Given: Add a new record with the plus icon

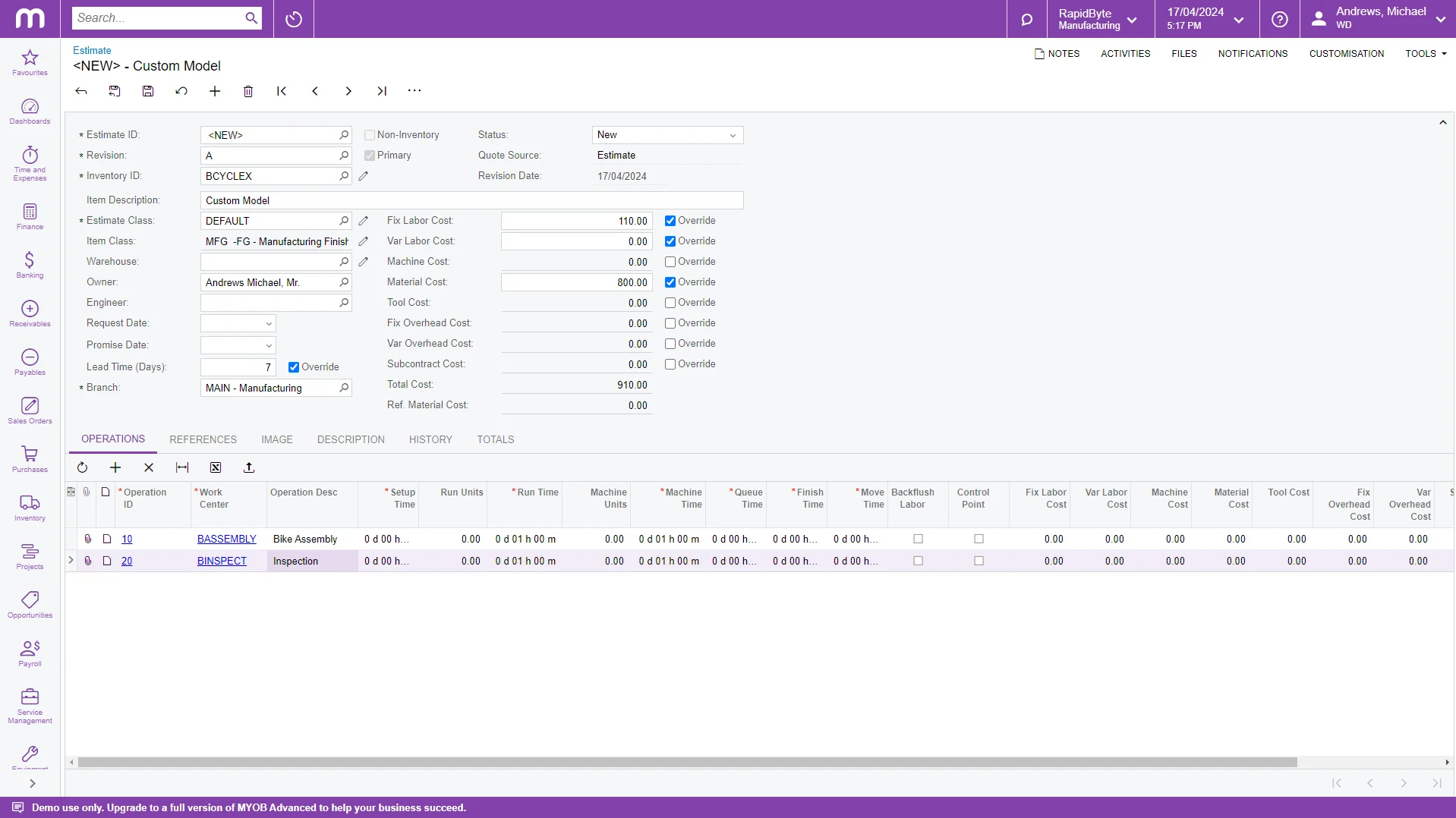Looking at the screenshot, I should pos(215,91).
